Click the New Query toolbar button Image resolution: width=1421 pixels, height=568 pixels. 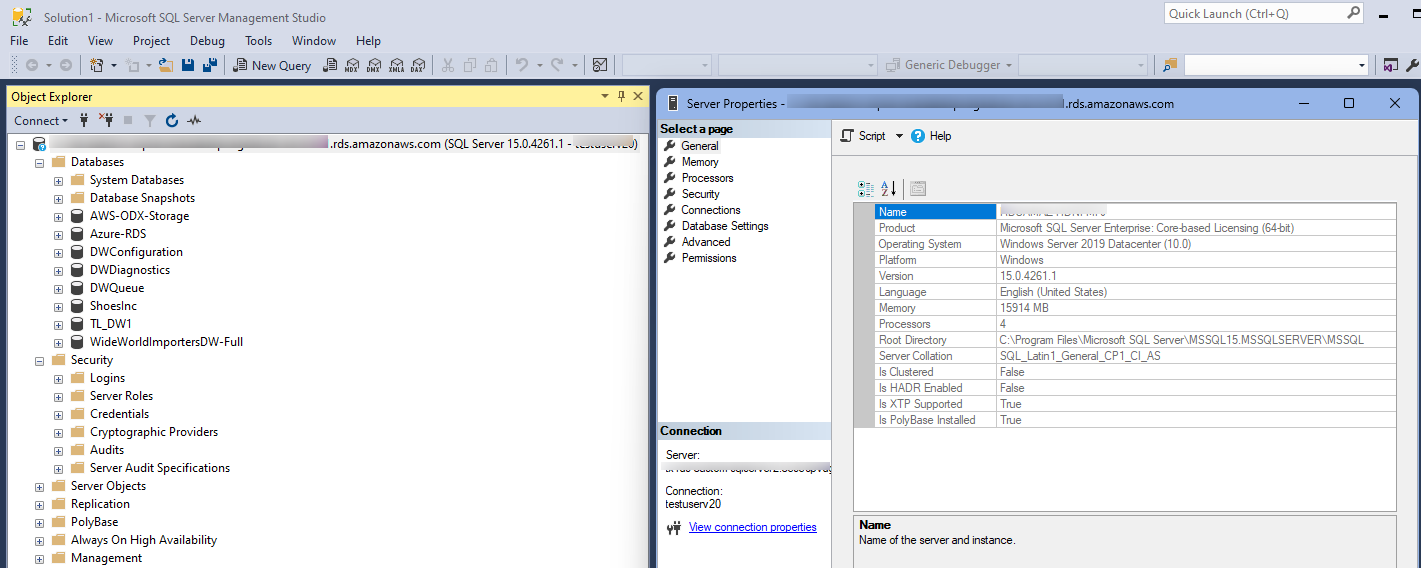272,65
